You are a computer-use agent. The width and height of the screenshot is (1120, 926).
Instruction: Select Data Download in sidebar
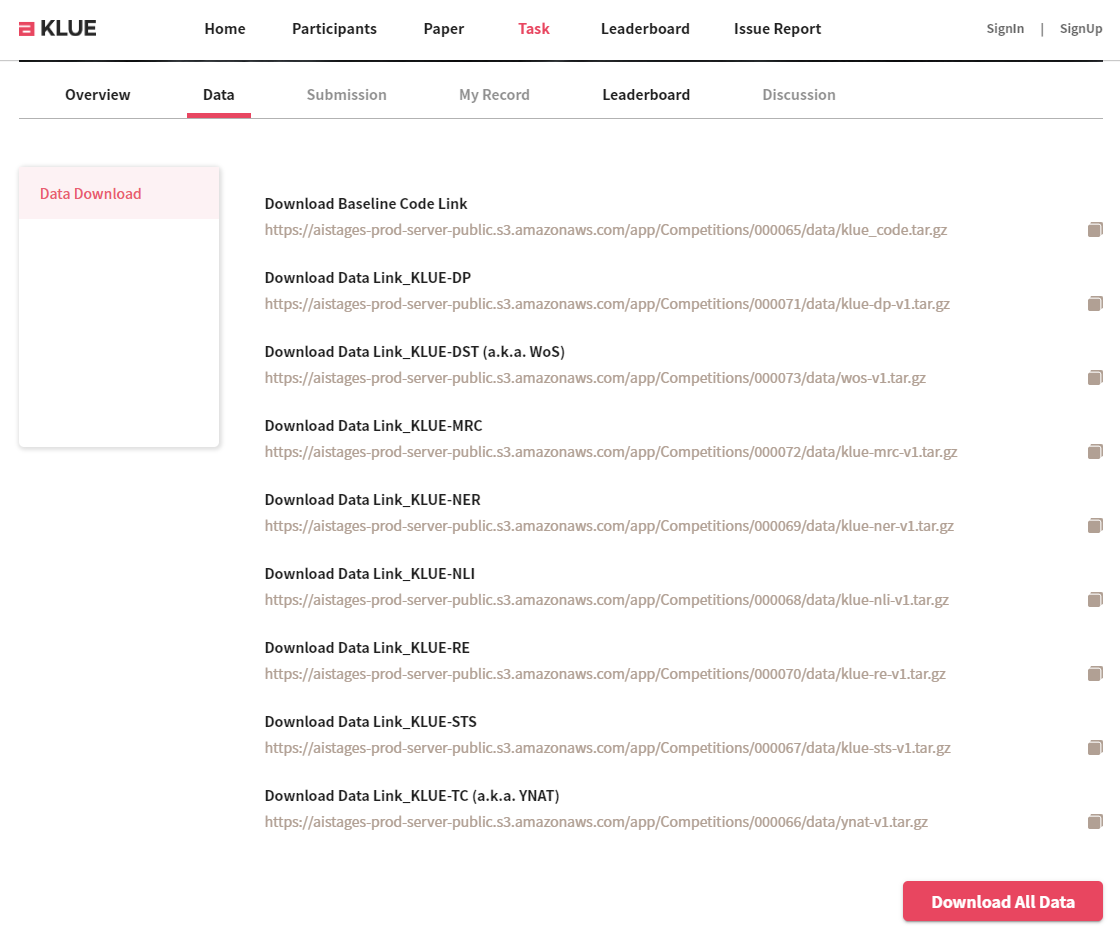point(91,194)
